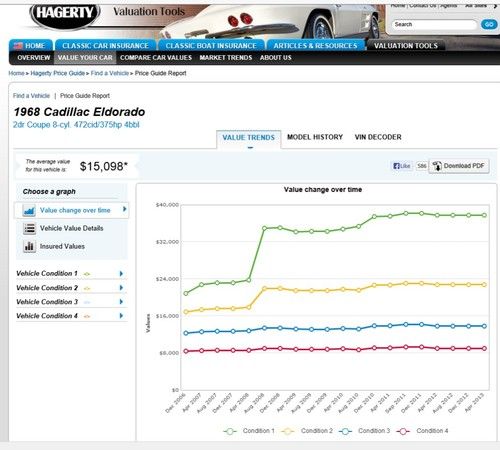The height and width of the screenshot is (450, 500).
Task: Click the Vehicle Condition 2 label
Action: point(47,288)
